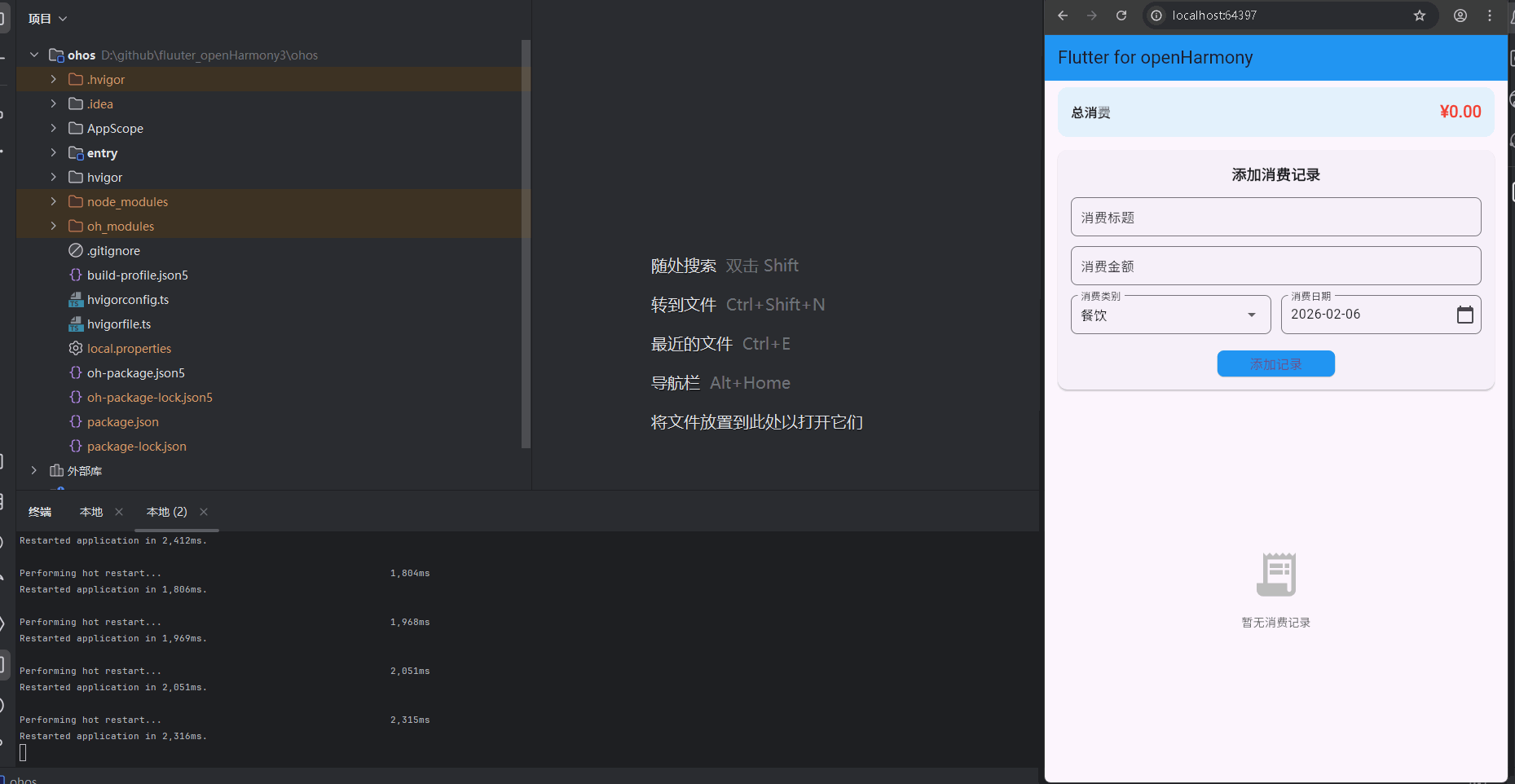Image resolution: width=1515 pixels, height=784 pixels.
Task: Open the 项目 view dropdown
Action: (47, 18)
